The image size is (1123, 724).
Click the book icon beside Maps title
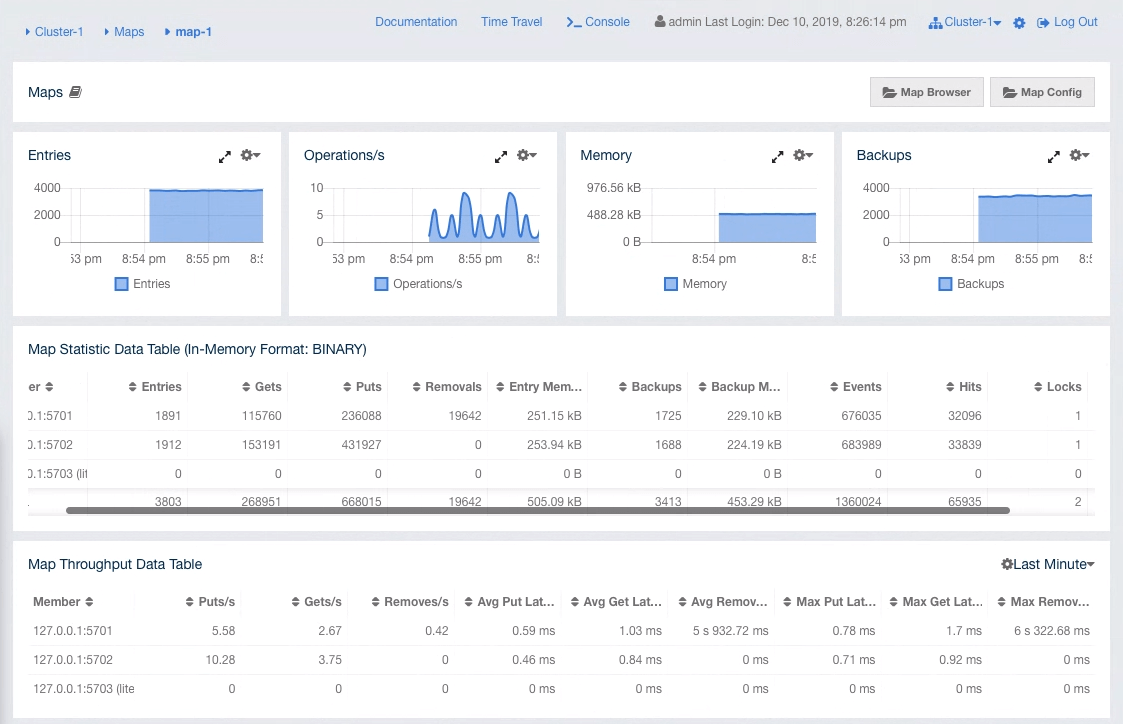point(75,92)
